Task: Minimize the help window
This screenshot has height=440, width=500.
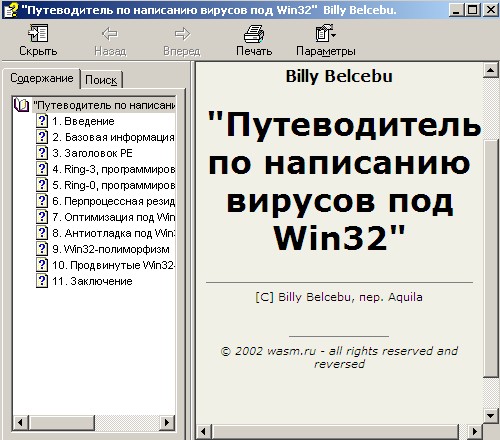Action: coord(457,10)
